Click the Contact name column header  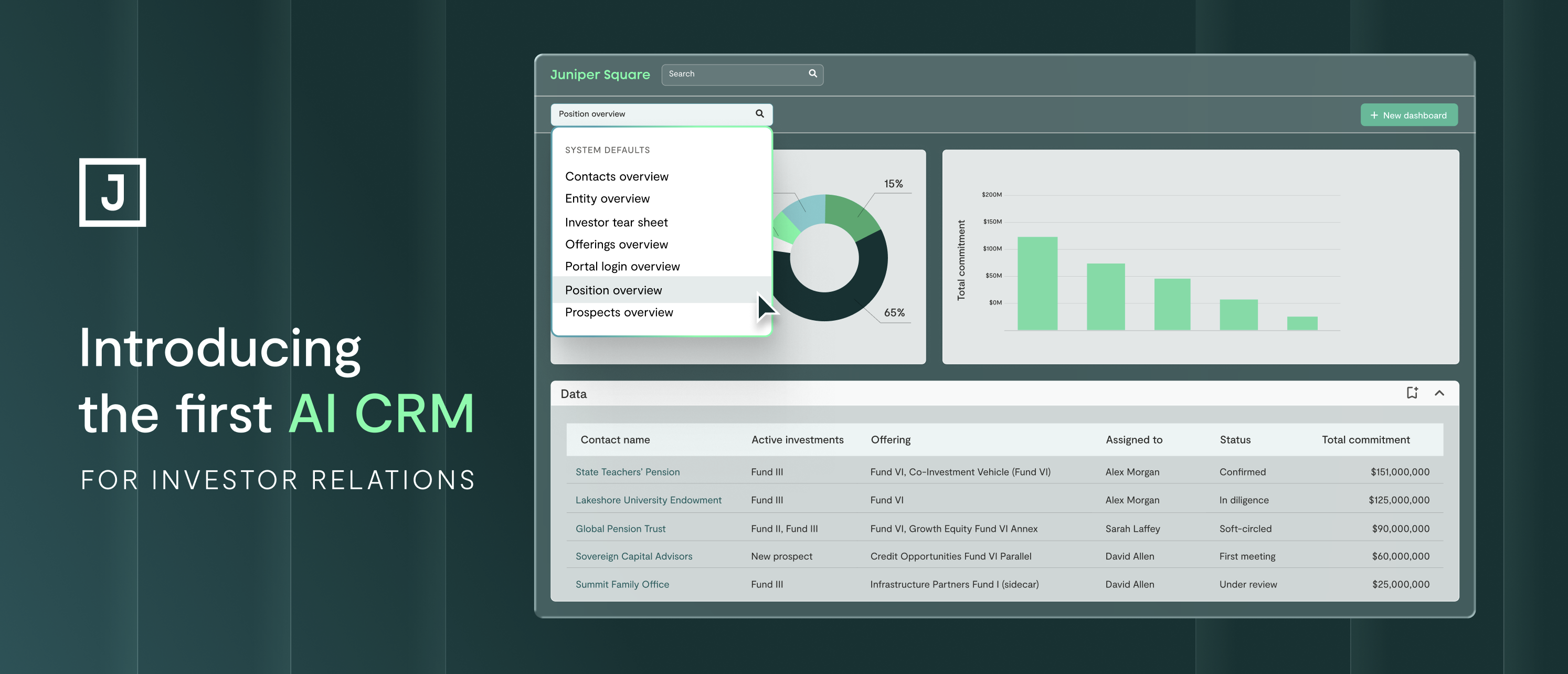(615, 439)
